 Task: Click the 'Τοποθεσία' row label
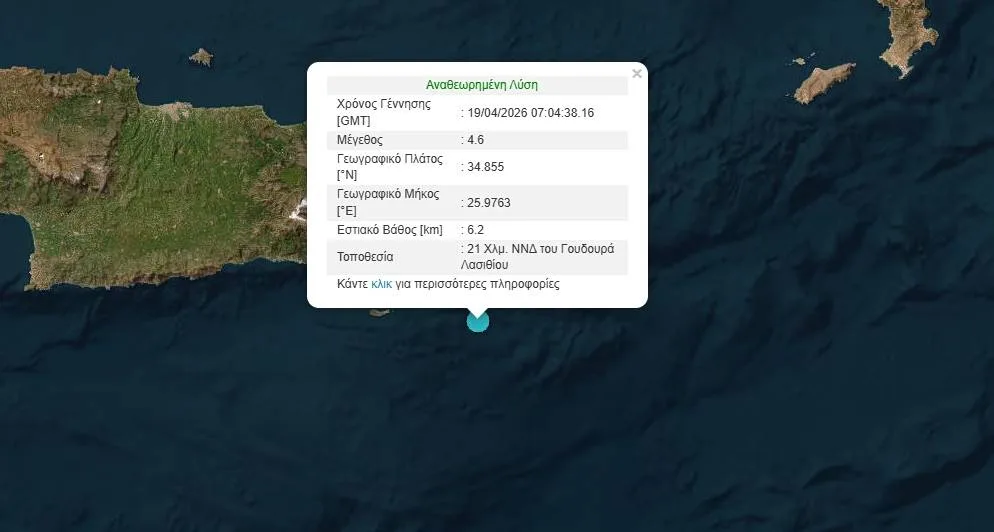[x=365, y=257]
